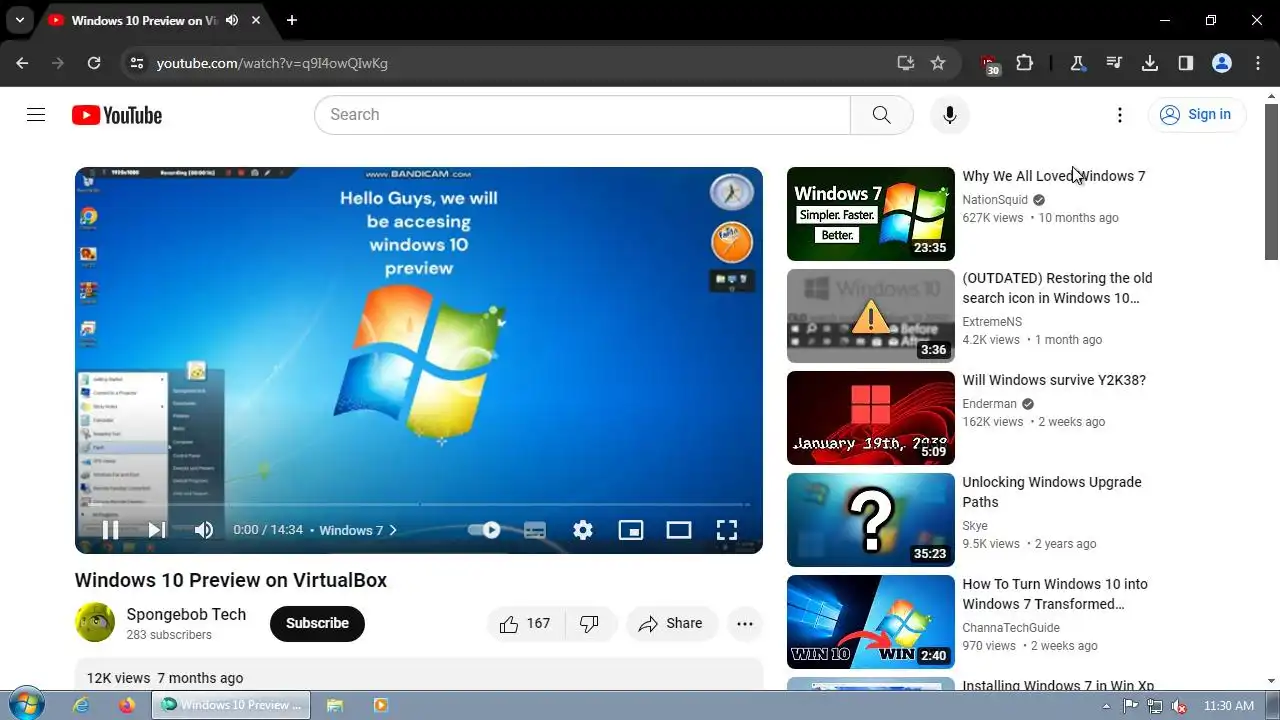Click the search magnifier button

881,115
